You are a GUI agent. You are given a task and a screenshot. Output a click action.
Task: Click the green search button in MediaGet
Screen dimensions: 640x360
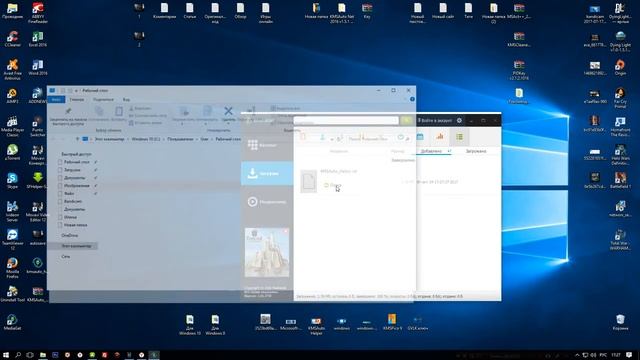pos(406,120)
